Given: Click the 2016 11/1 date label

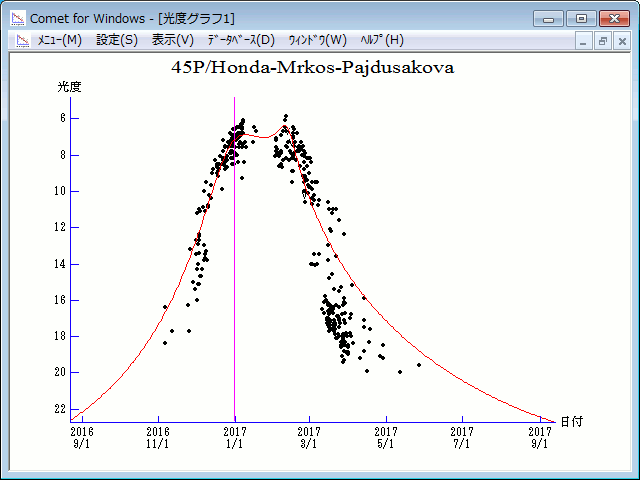Looking at the screenshot, I should [158, 438].
